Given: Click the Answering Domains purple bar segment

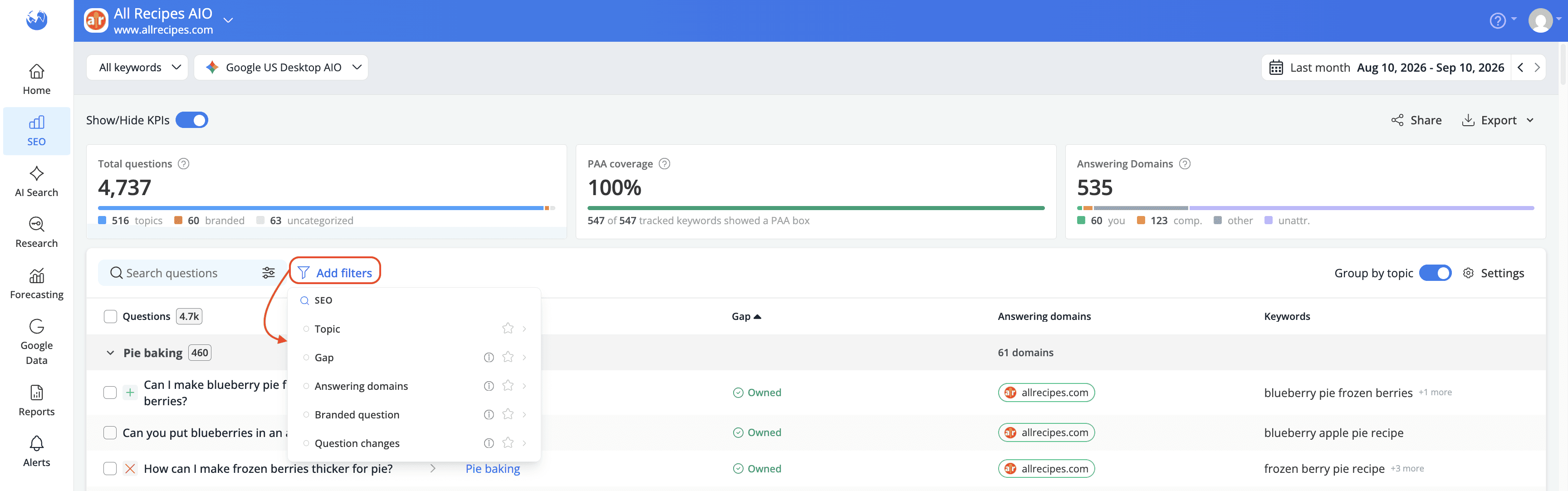Looking at the screenshot, I should [x=1361, y=208].
